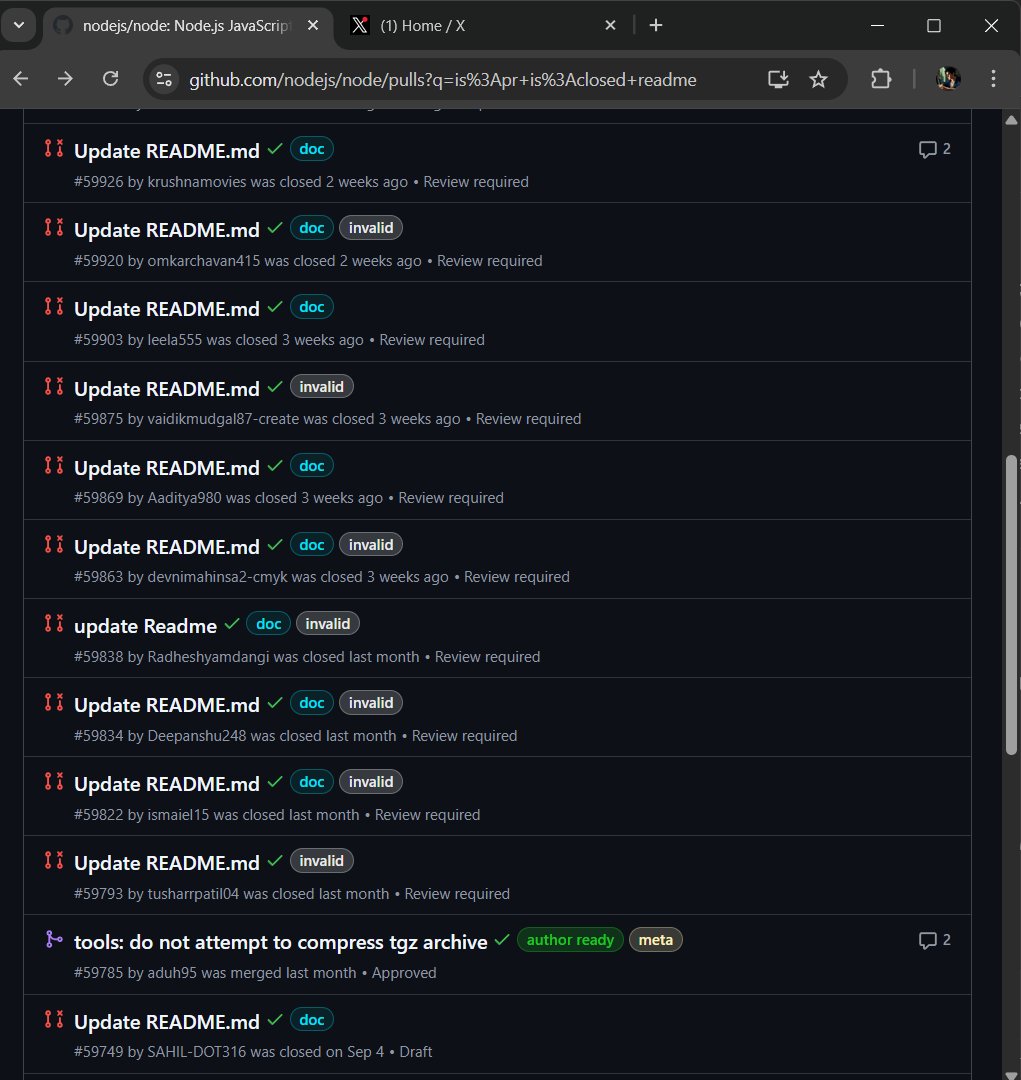Open the user profile avatar

coord(947,79)
